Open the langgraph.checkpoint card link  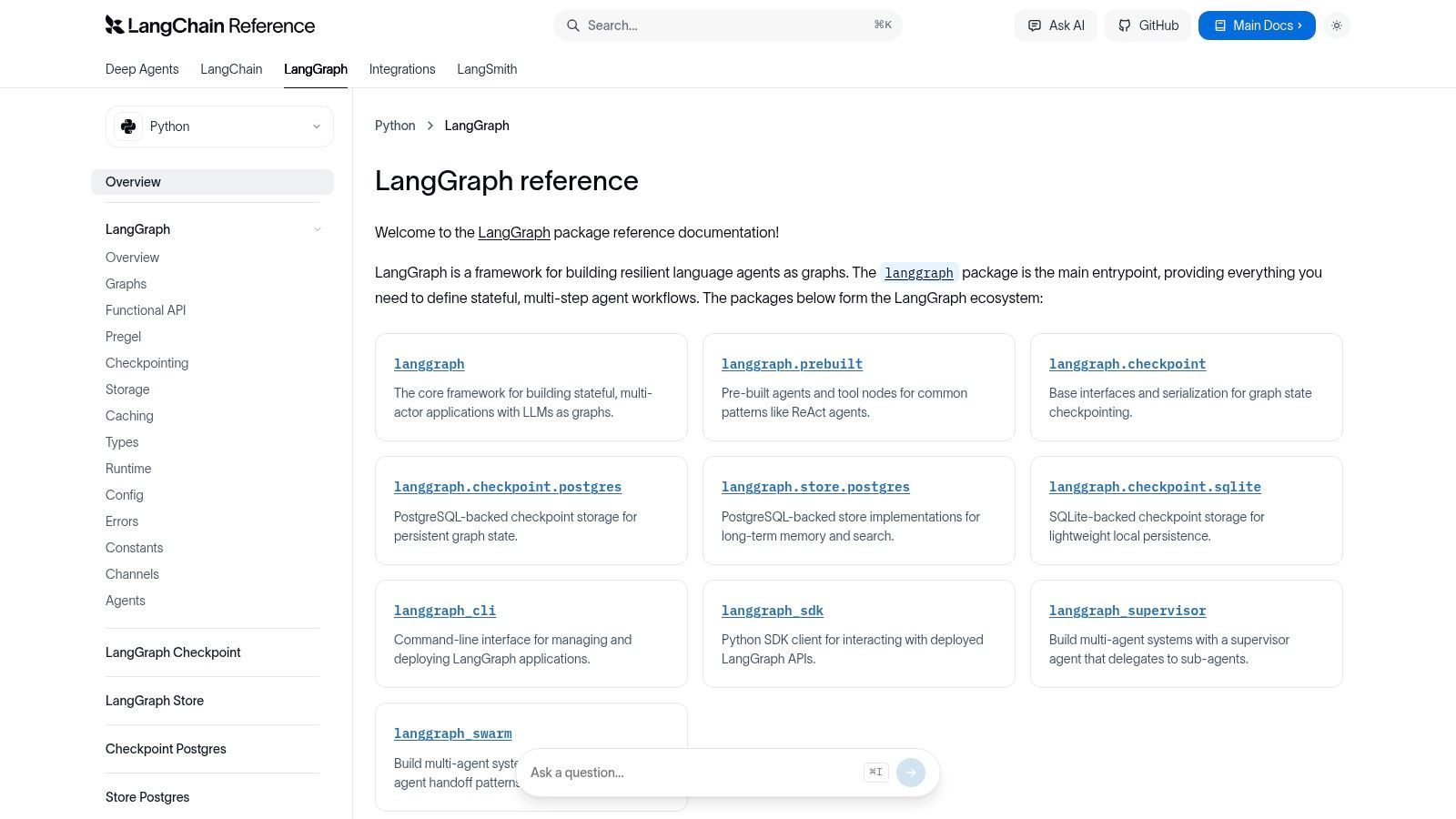[x=1127, y=364]
